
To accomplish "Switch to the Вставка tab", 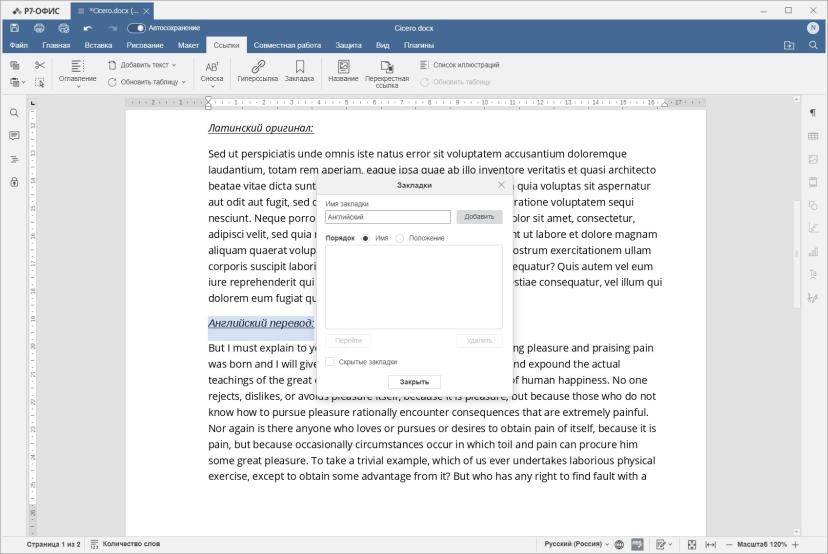I will 98,45.
